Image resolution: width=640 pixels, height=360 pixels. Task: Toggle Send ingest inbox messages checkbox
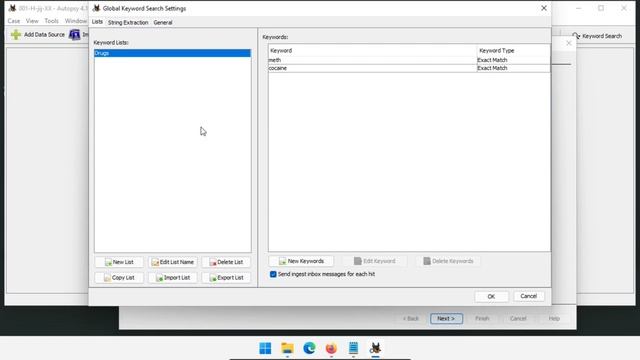[x=273, y=274]
